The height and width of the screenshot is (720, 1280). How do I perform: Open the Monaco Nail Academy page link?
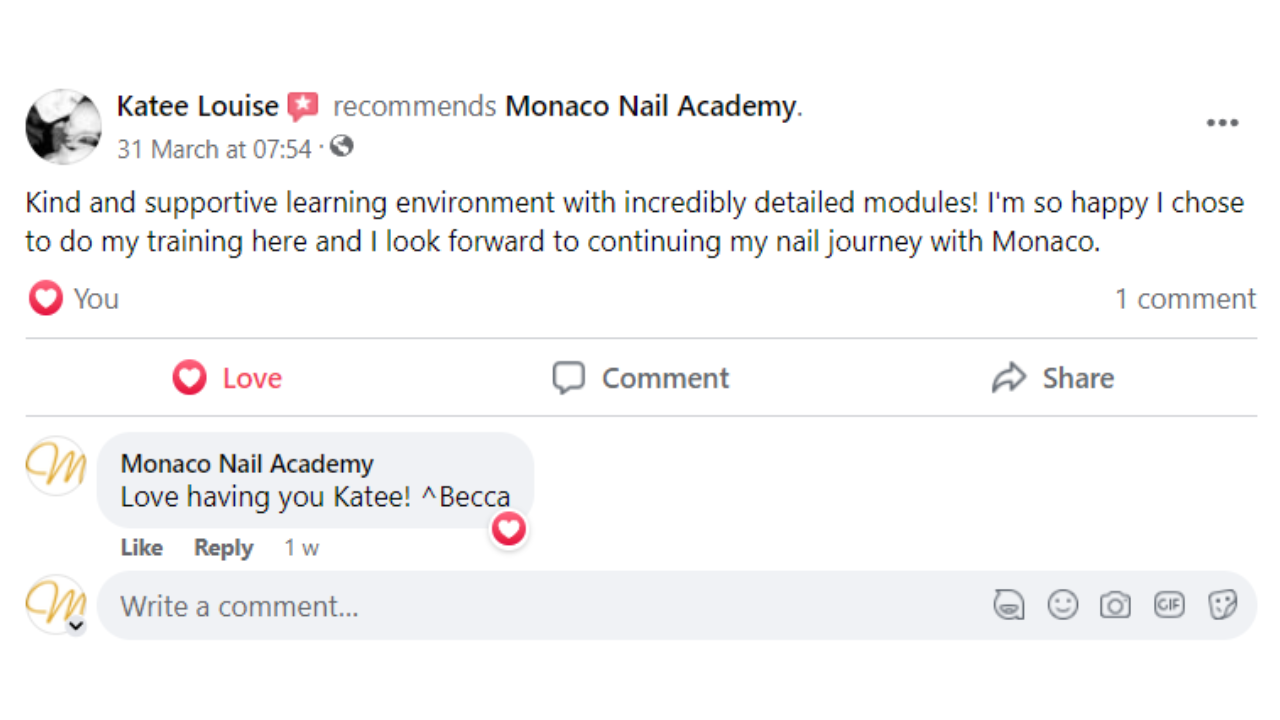pyautogui.click(x=650, y=106)
